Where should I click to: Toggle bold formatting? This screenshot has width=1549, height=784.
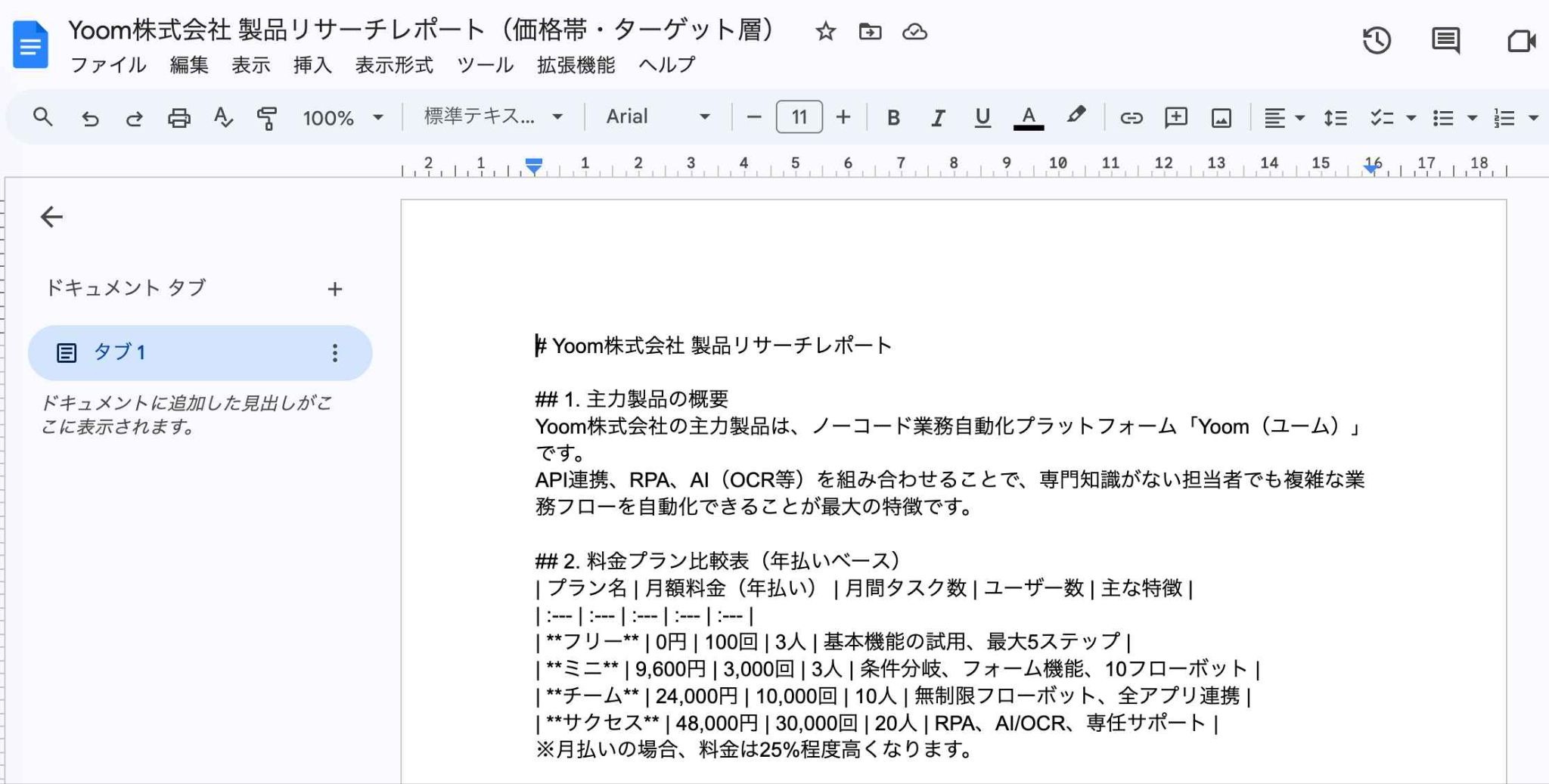point(893,118)
